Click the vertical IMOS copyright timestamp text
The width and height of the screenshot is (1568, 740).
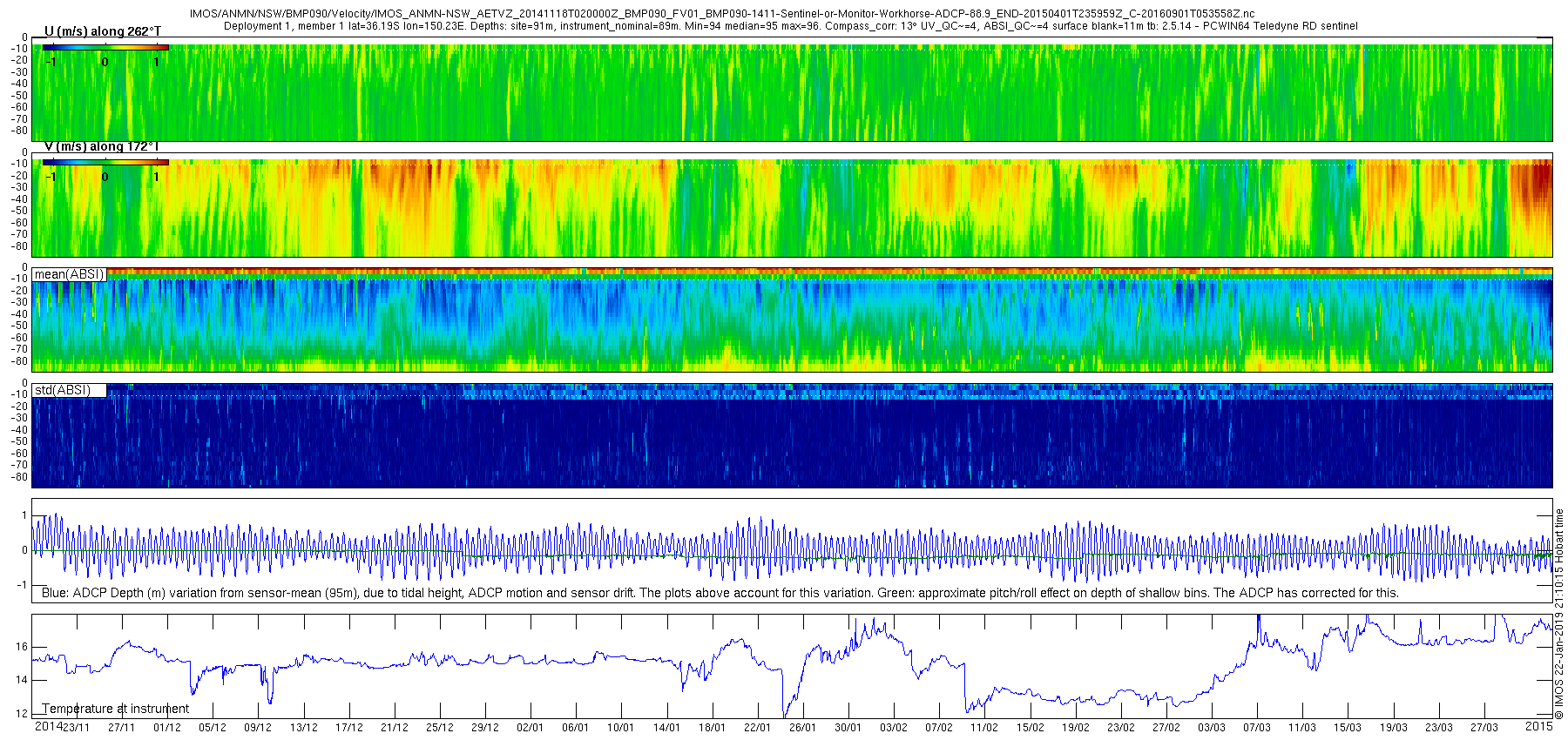(x=1559, y=614)
